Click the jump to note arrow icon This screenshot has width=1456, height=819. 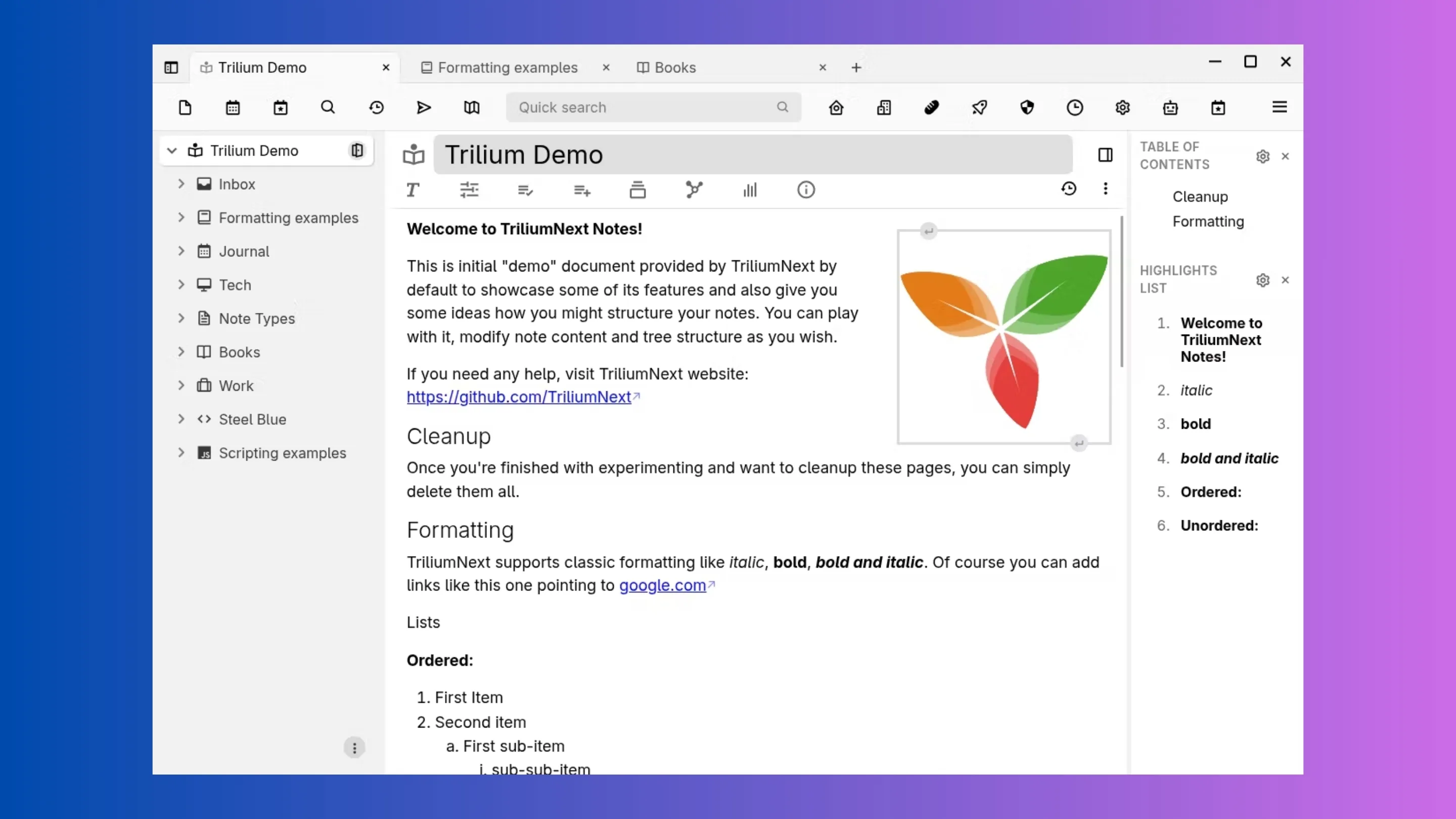[x=423, y=107]
